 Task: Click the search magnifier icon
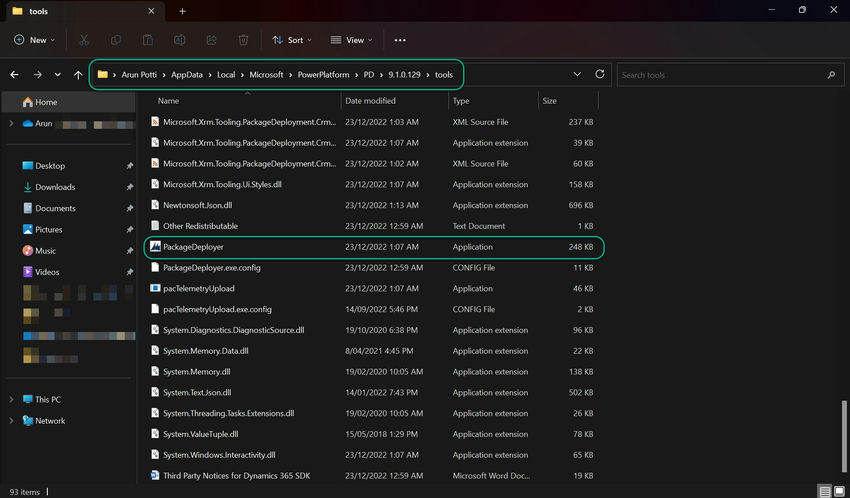[x=831, y=75]
